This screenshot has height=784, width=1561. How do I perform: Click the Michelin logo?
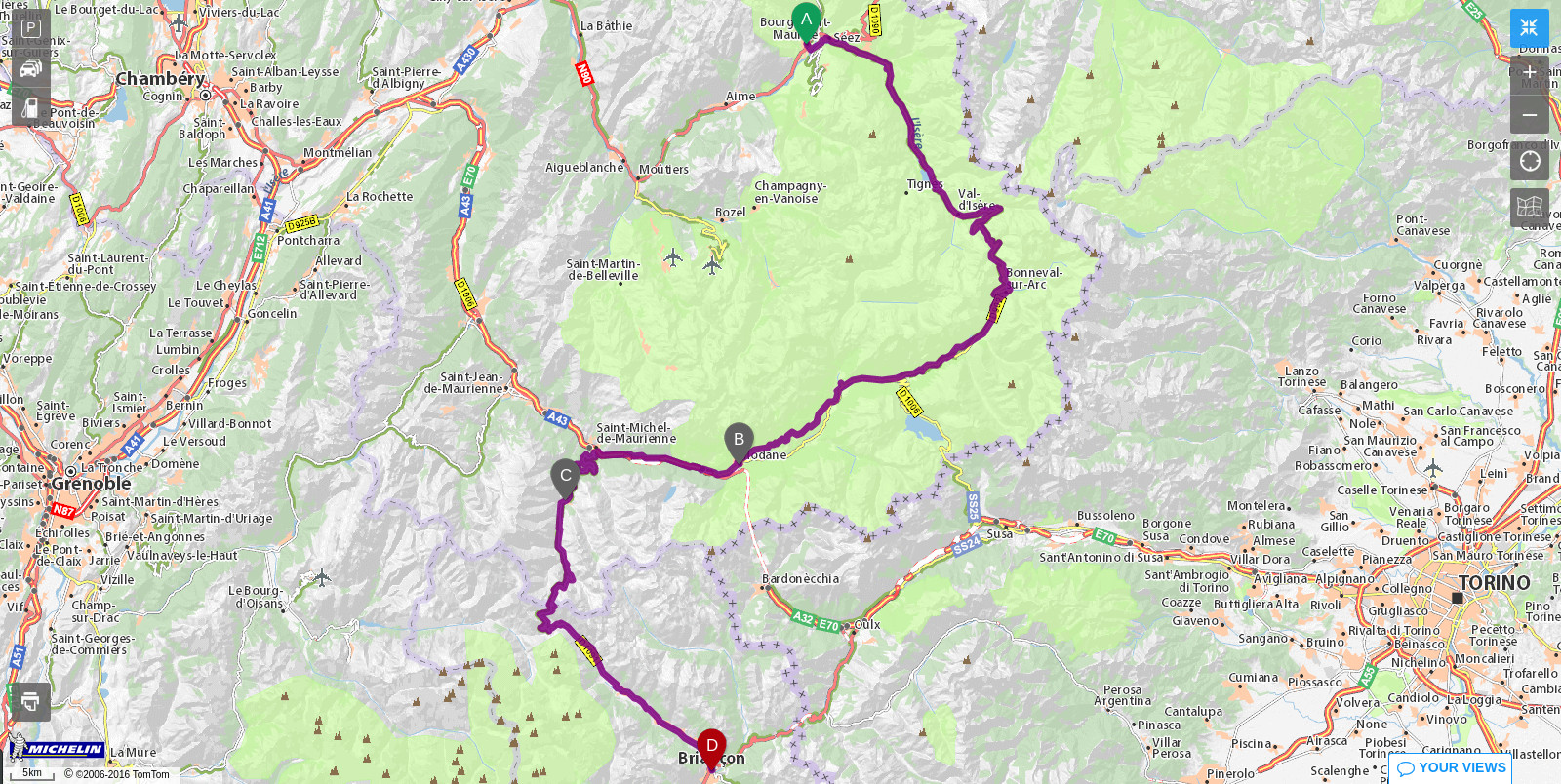coord(57,749)
